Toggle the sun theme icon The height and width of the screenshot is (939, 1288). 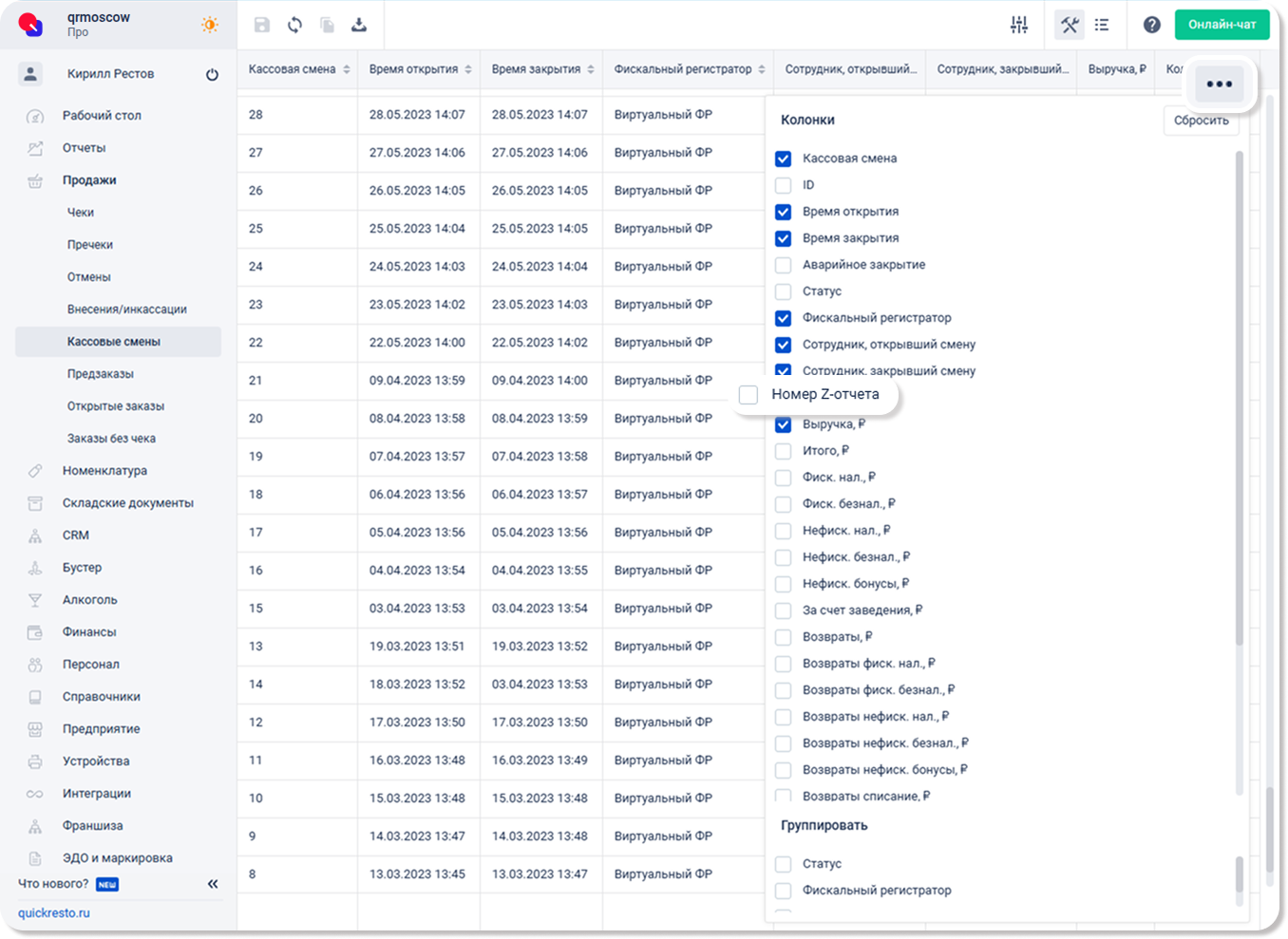click(210, 25)
